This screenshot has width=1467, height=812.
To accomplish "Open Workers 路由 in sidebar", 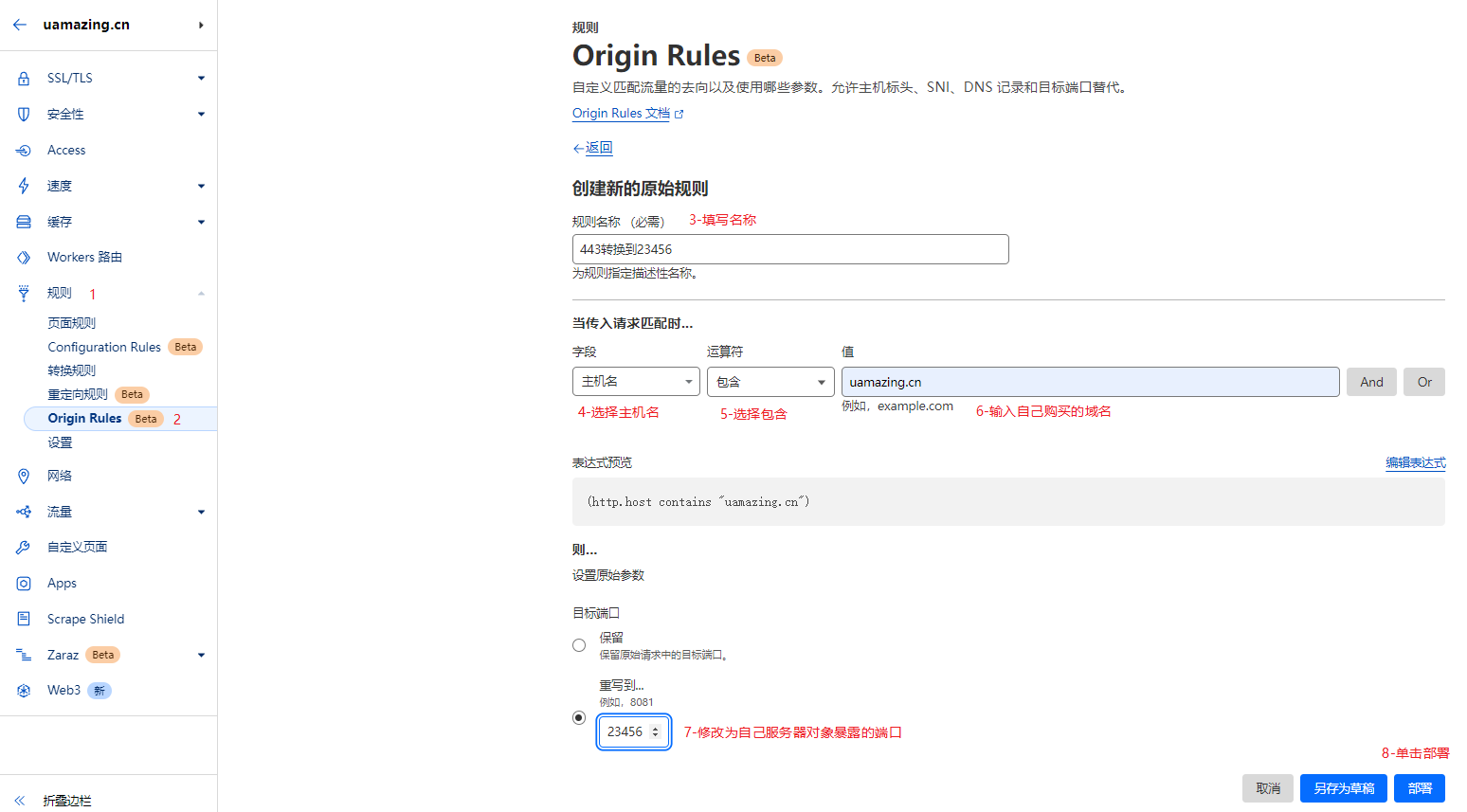I will pos(84,257).
